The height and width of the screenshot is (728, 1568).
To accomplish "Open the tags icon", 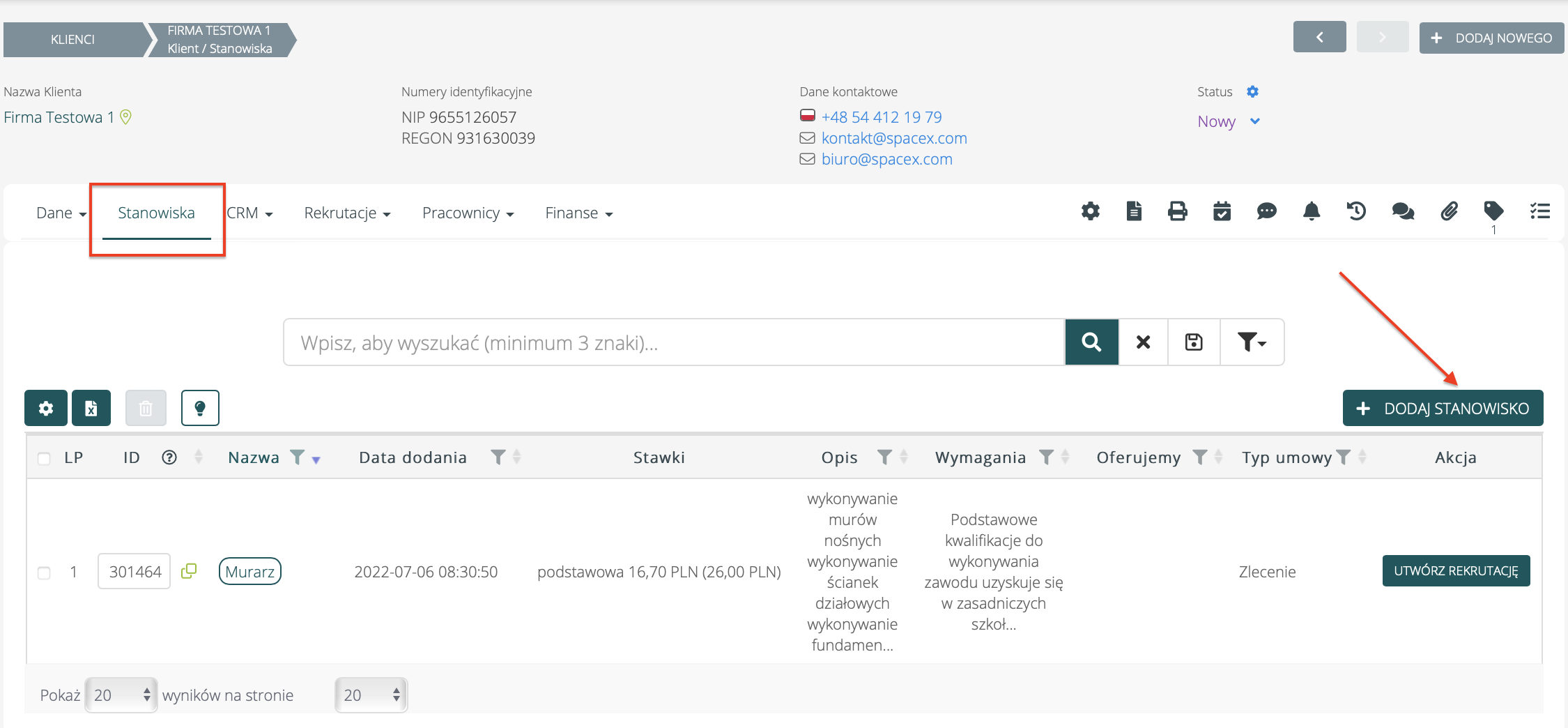I will tap(1493, 211).
